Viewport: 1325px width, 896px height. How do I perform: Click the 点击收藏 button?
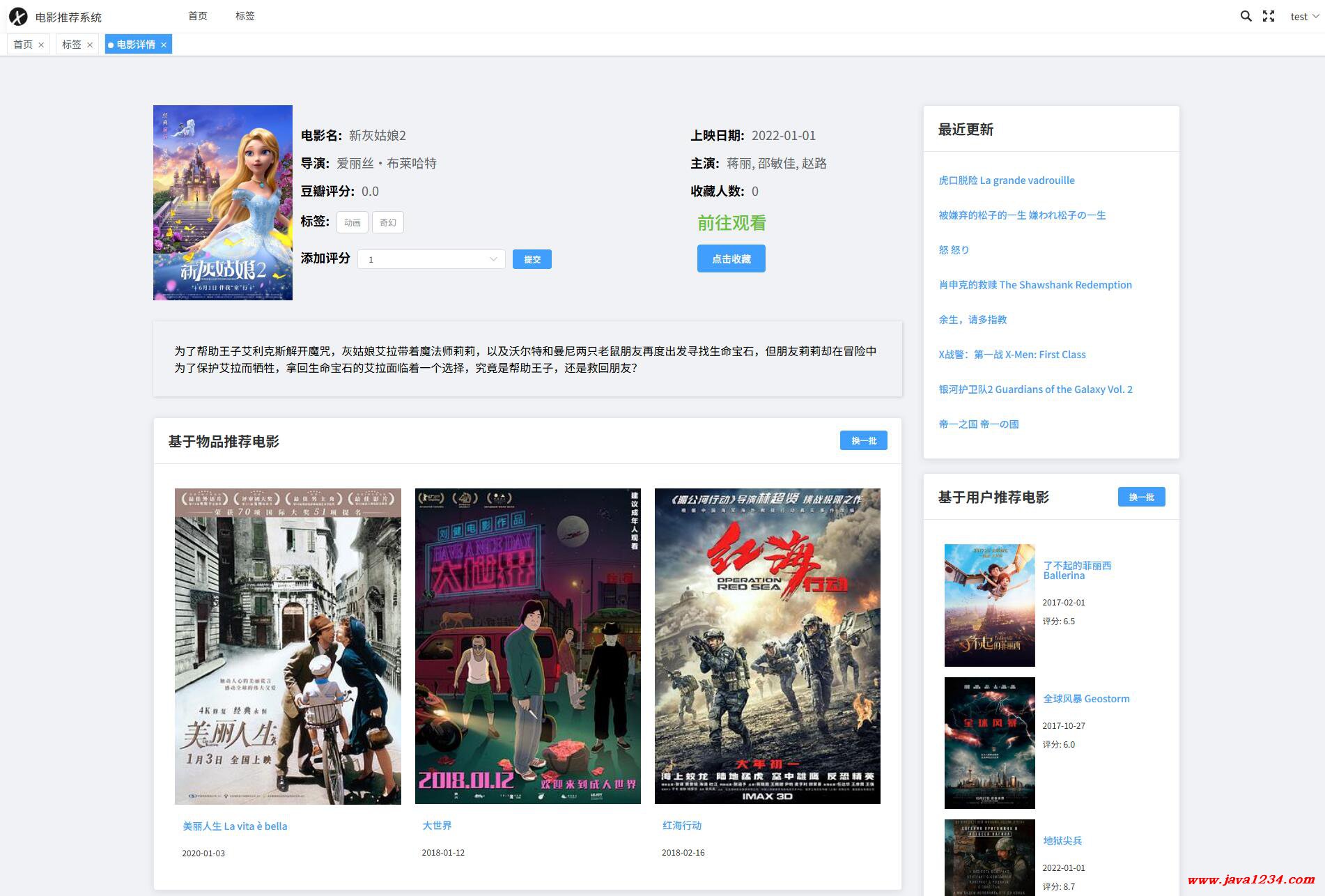coord(731,258)
